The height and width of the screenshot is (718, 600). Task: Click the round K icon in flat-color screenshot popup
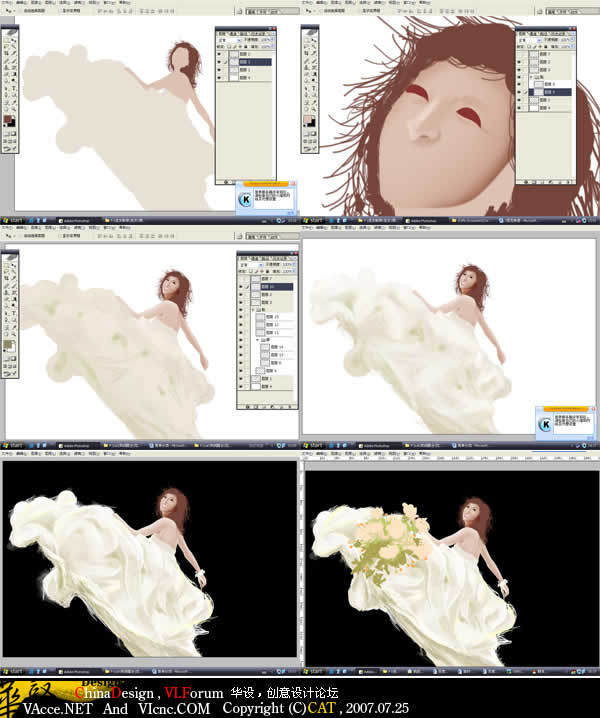click(246, 200)
